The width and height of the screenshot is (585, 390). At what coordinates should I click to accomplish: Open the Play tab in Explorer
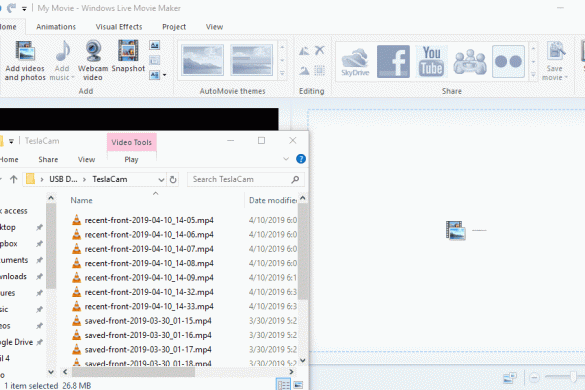coord(131,159)
